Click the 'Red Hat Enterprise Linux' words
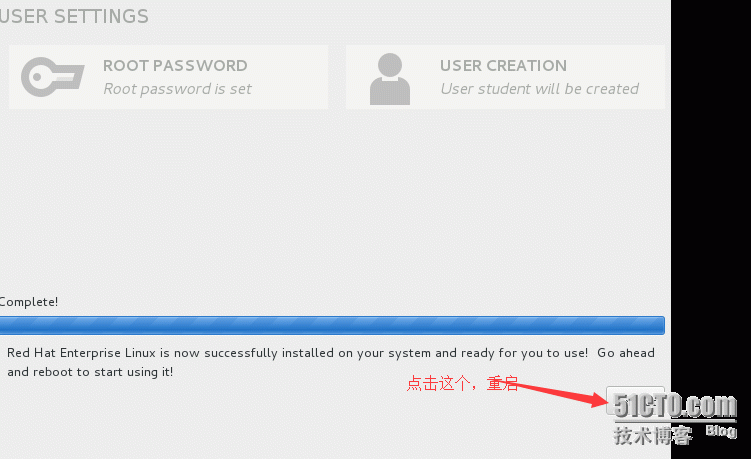 click(x=81, y=353)
